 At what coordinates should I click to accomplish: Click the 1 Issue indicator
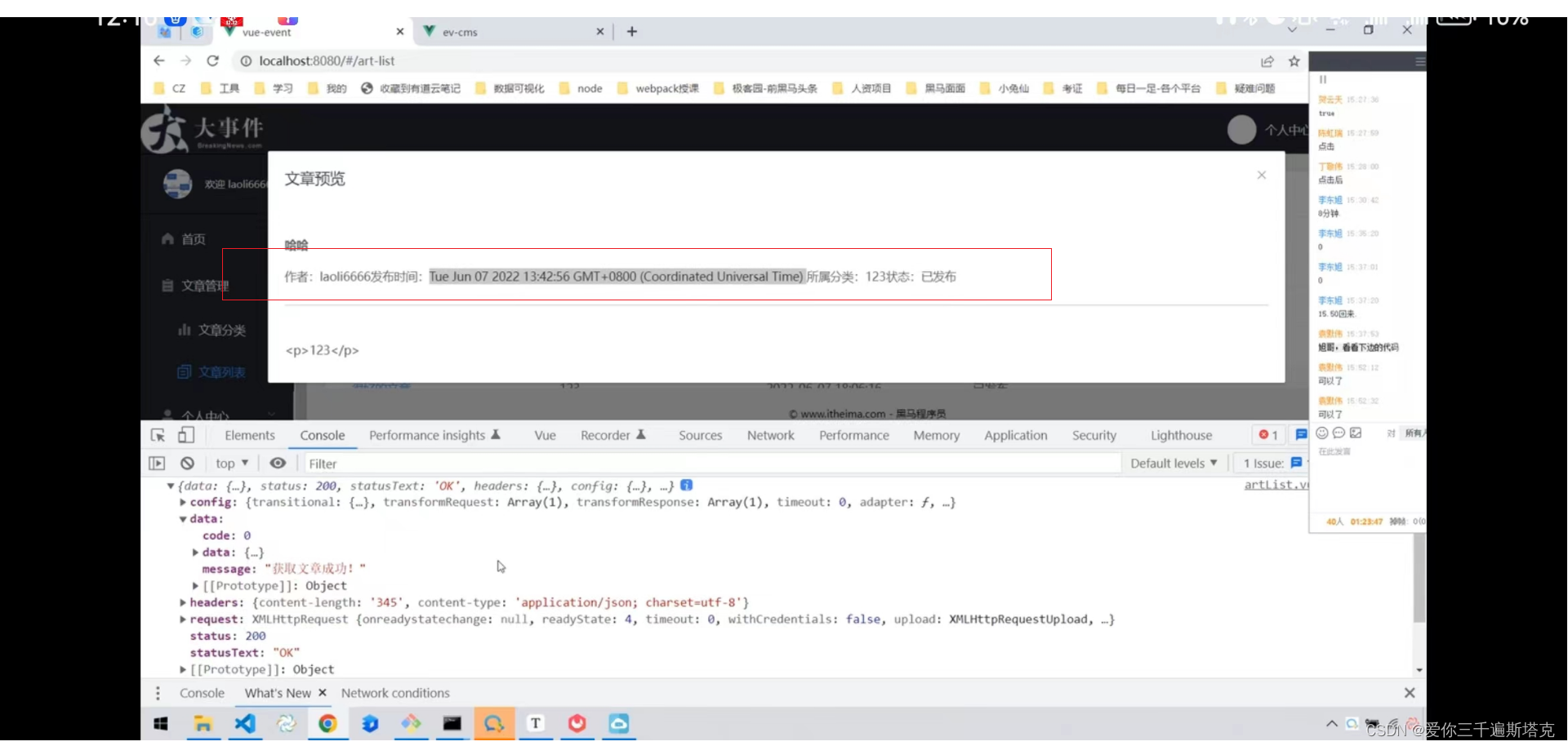pyautogui.click(x=1272, y=464)
